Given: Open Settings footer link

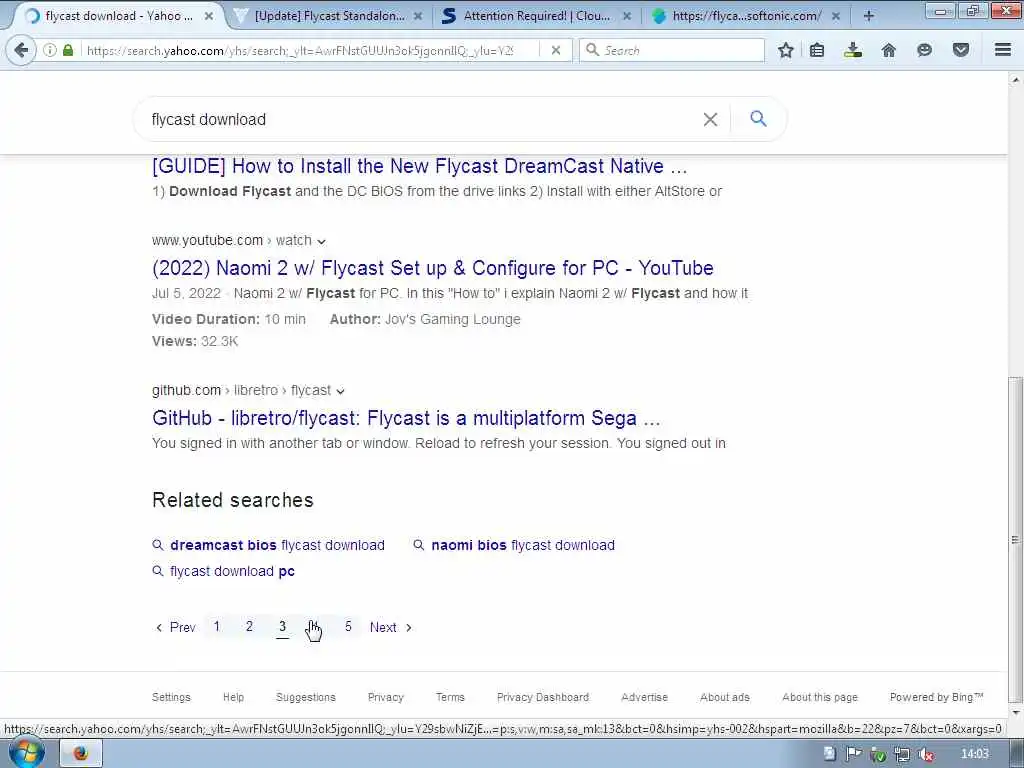Looking at the screenshot, I should point(171,697).
